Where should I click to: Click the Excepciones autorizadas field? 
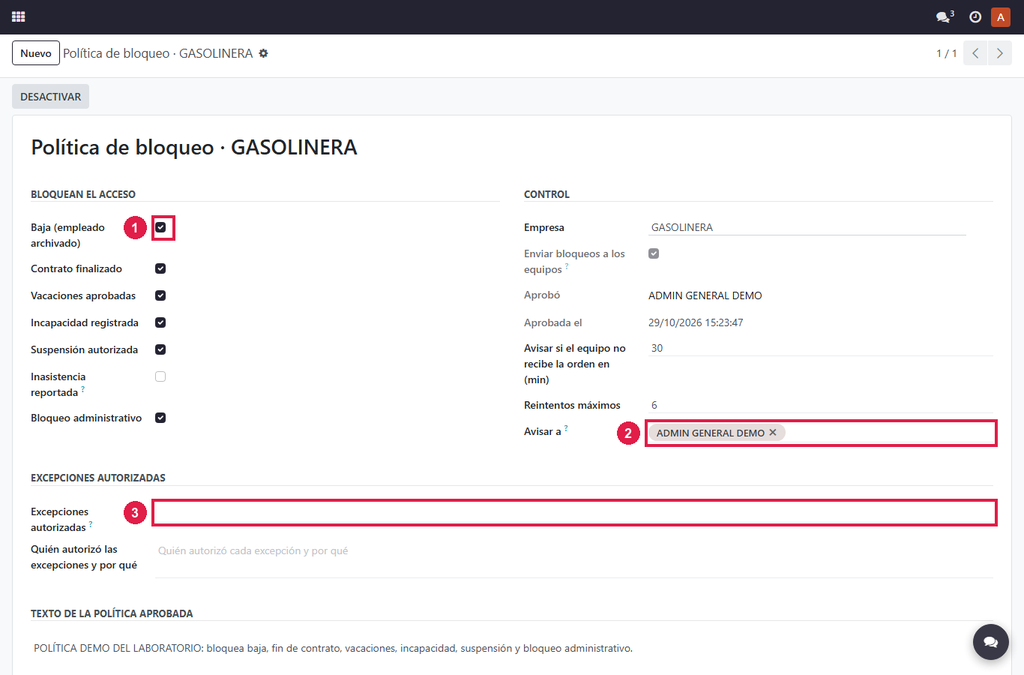pos(575,512)
